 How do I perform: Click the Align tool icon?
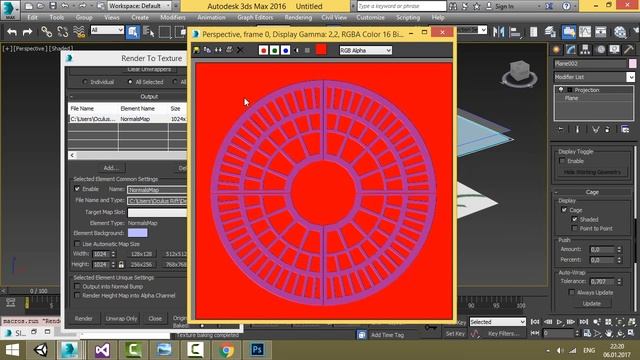click(515, 32)
